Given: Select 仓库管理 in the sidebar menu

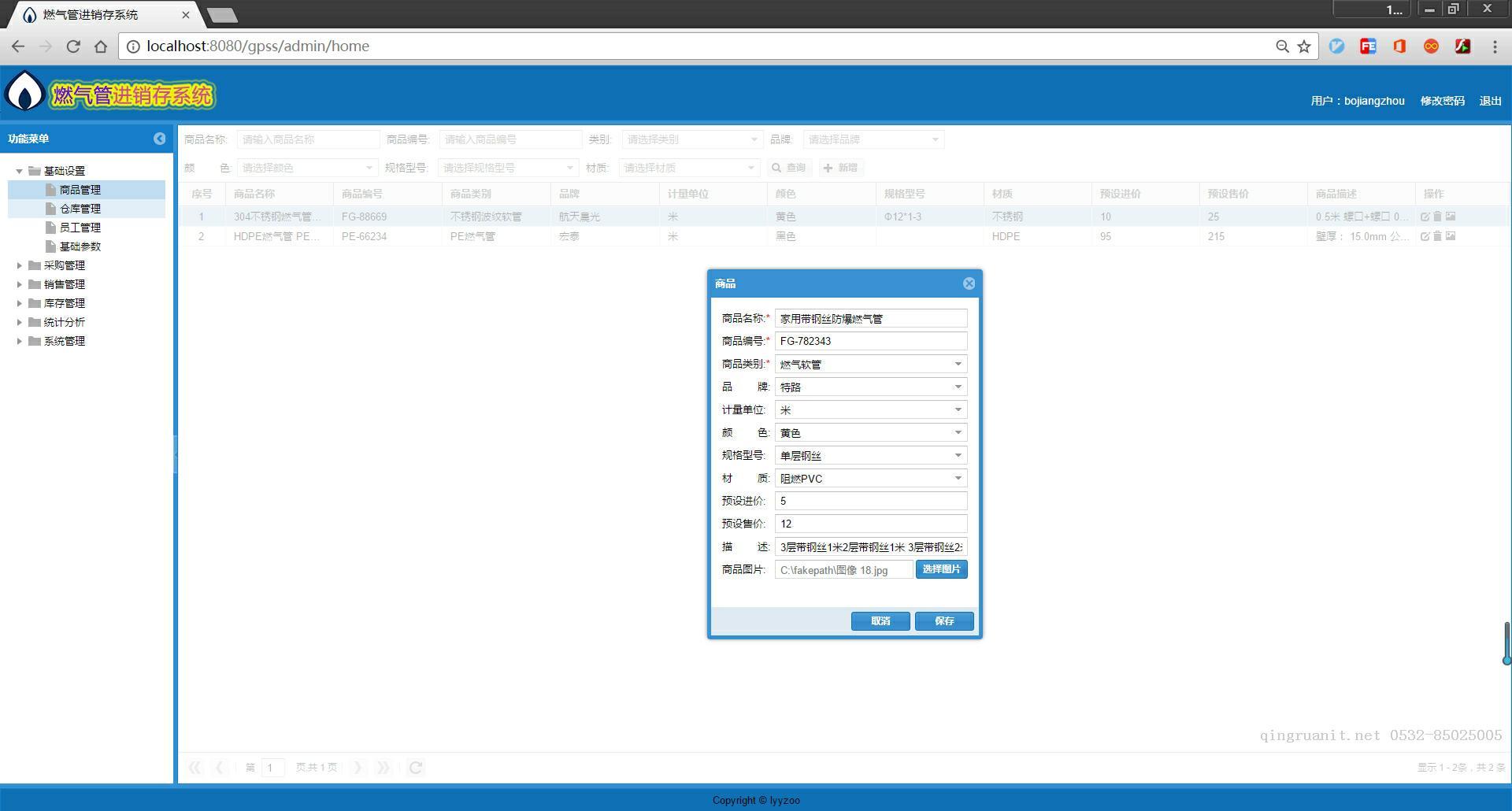Looking at the screenshot, I should coord(80,209).
